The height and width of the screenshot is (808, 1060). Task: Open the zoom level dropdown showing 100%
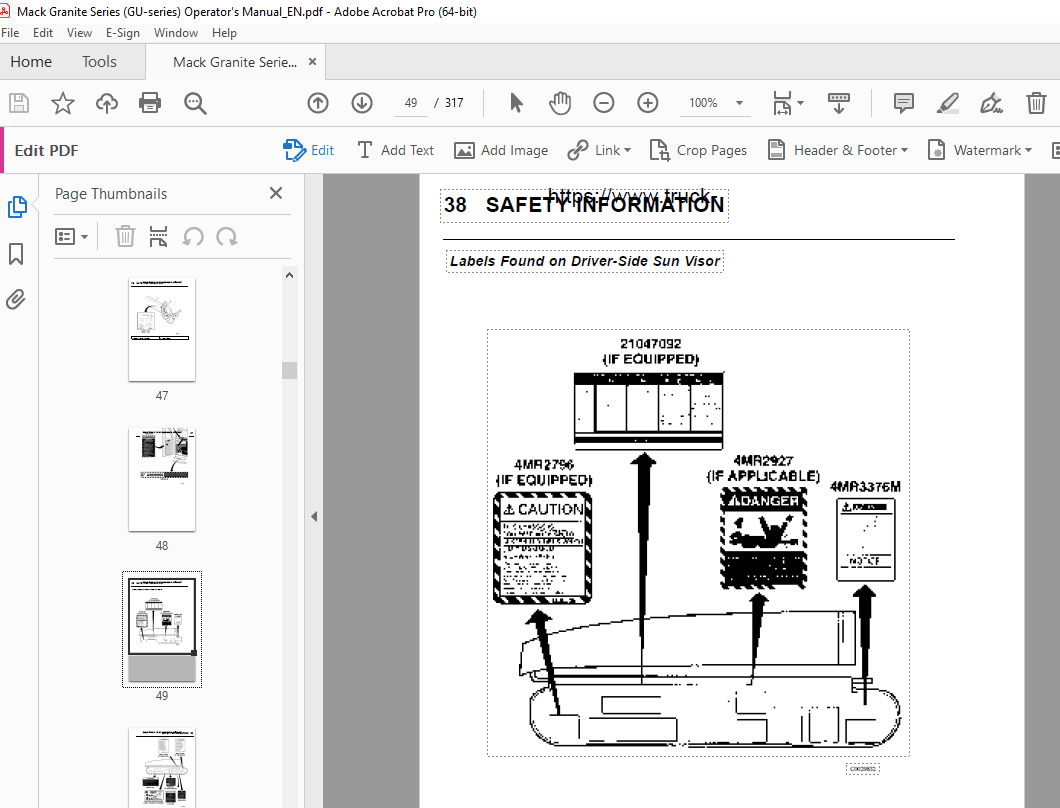coord(715,102)
